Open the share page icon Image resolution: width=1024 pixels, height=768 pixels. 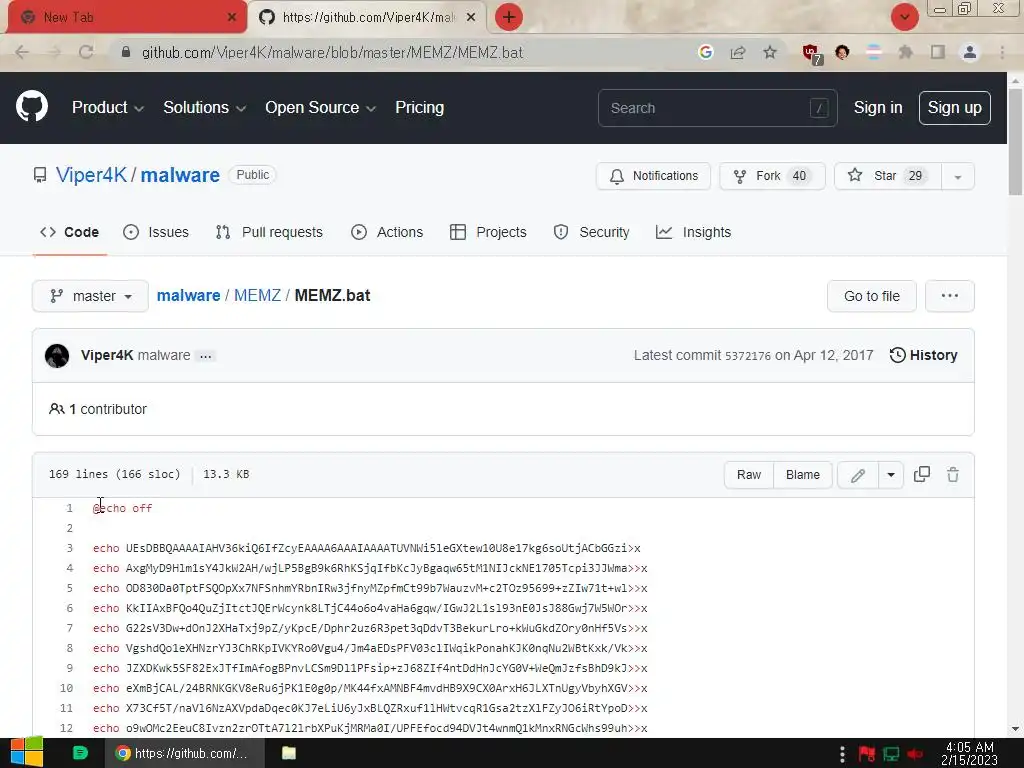pyautogui.click(x=738, y=52)
